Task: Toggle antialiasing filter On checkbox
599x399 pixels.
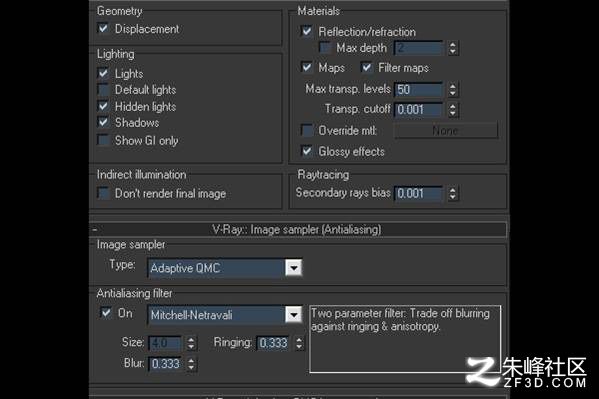Action: 106,313
